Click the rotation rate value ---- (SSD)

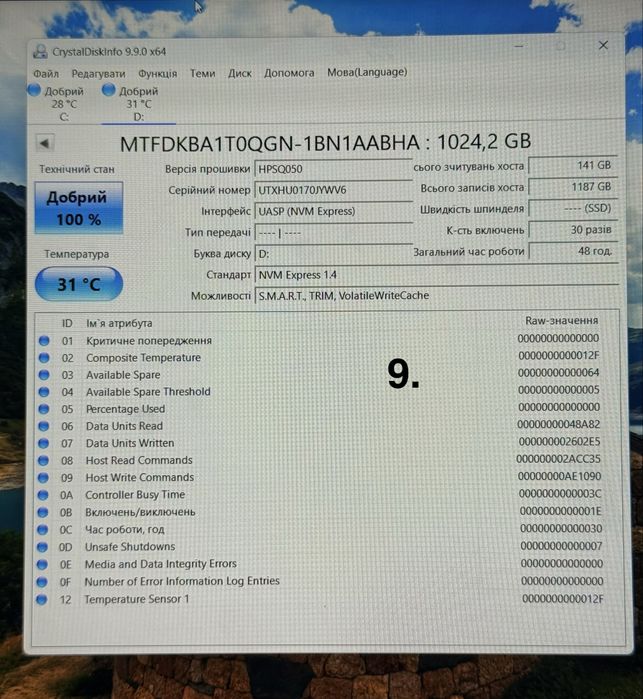click(x=573, y=208)
